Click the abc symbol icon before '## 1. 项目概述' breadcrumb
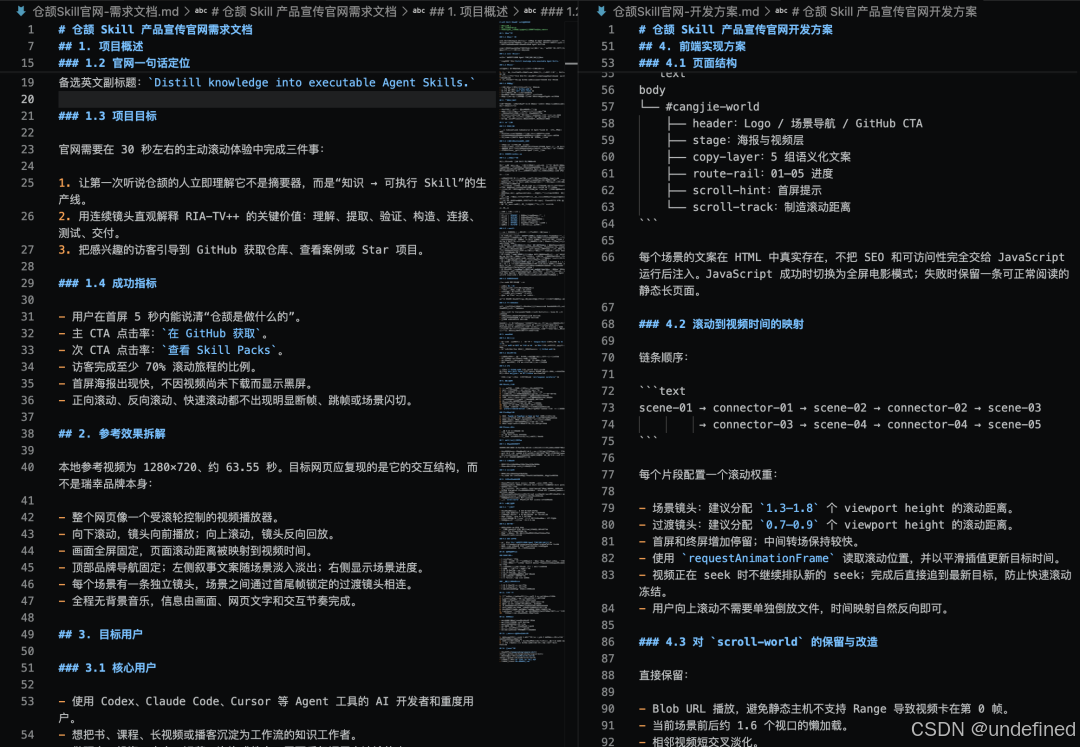The width and height of the screenshot is (1080, 747). (x=419, y=11)
